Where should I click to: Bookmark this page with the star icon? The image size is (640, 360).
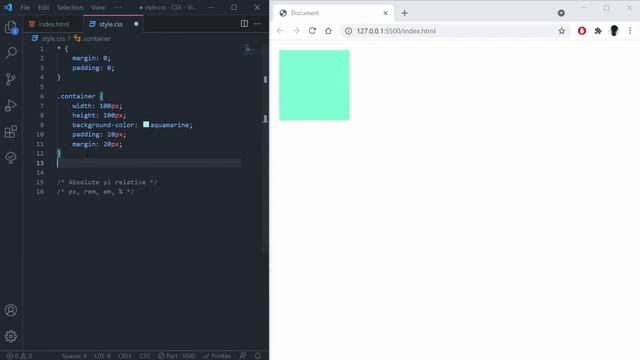tap(562, 31)
